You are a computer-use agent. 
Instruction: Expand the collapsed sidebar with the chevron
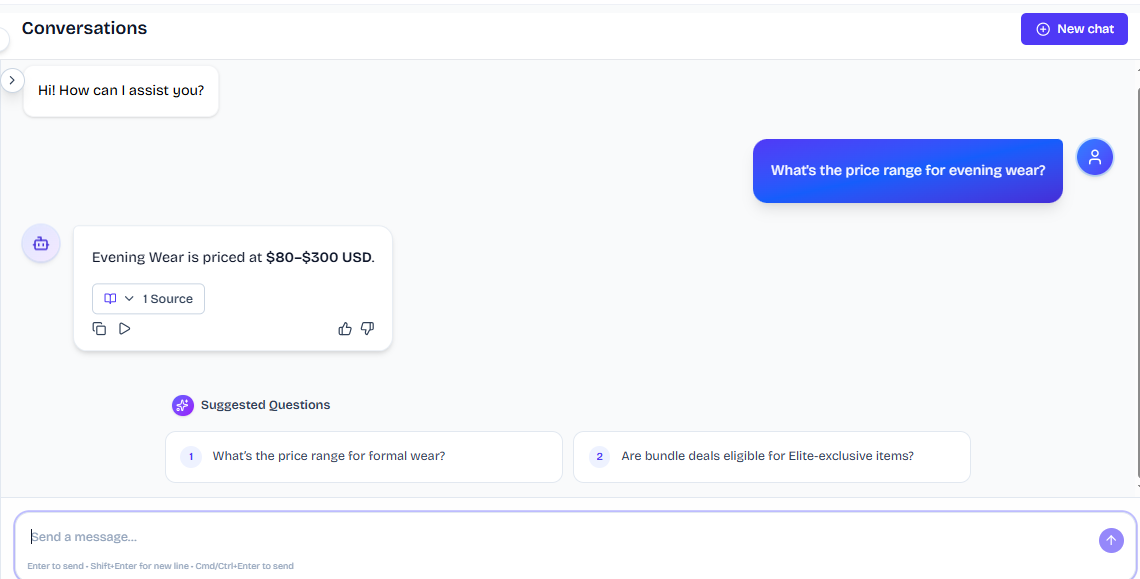point(12,80)
